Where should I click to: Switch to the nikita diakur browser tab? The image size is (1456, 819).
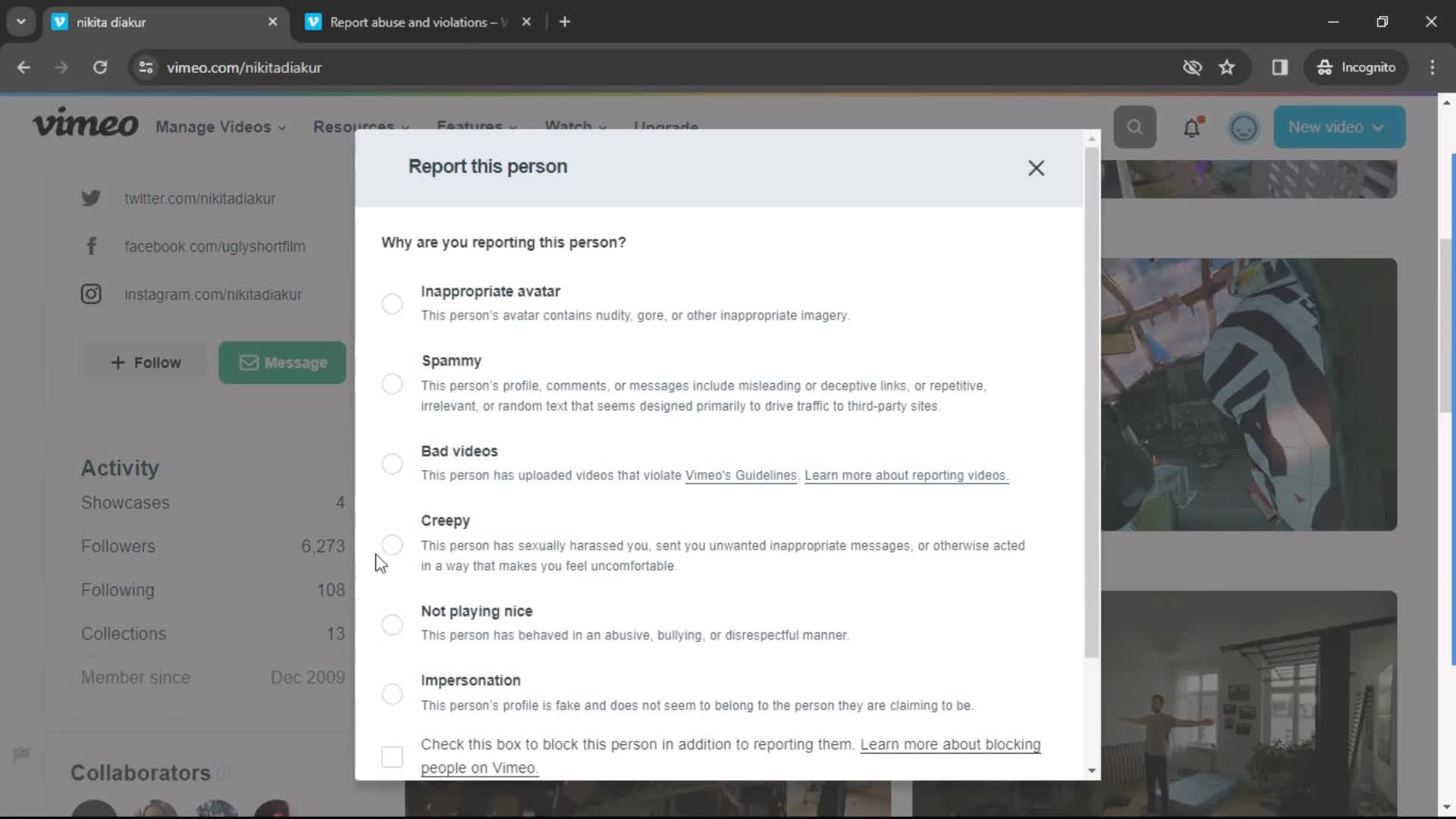(166, 22)
